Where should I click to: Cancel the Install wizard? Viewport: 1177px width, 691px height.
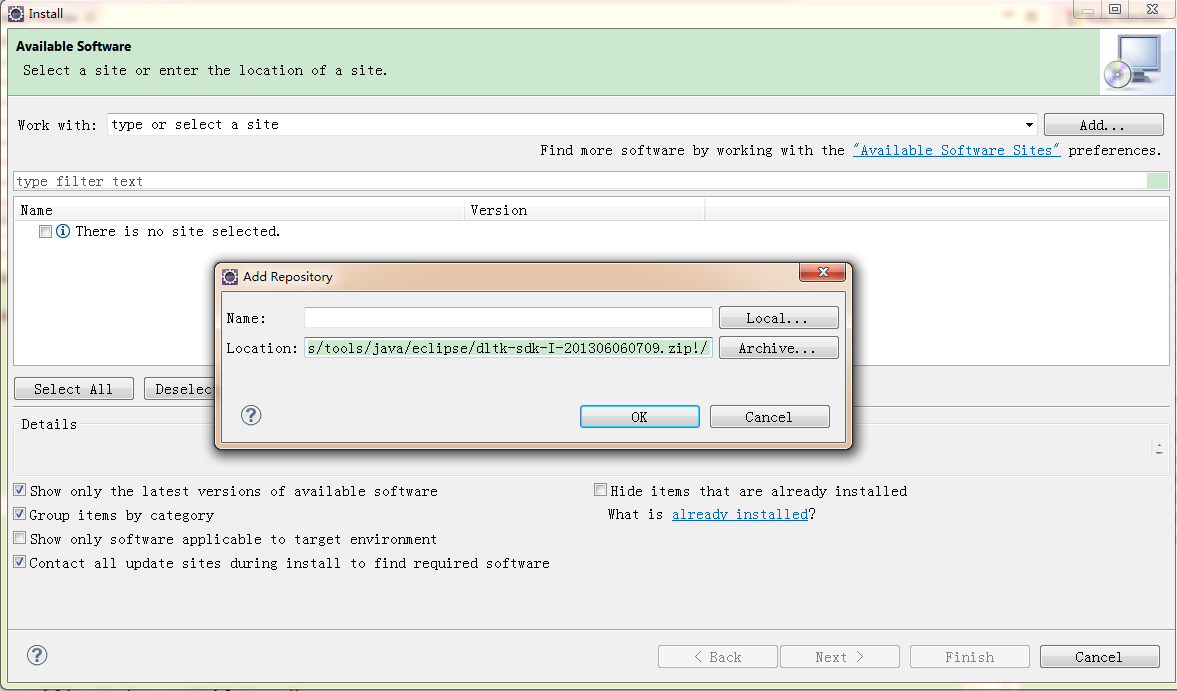1100,656
